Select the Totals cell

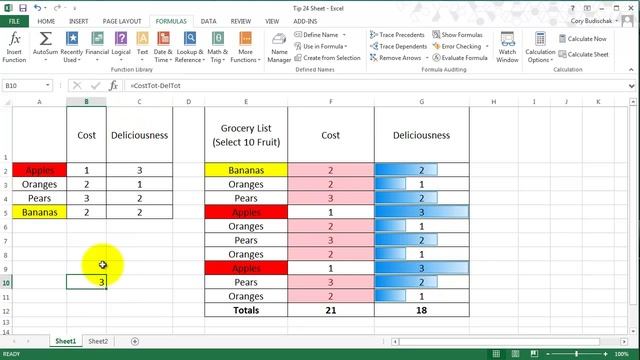tap(246, 310)
